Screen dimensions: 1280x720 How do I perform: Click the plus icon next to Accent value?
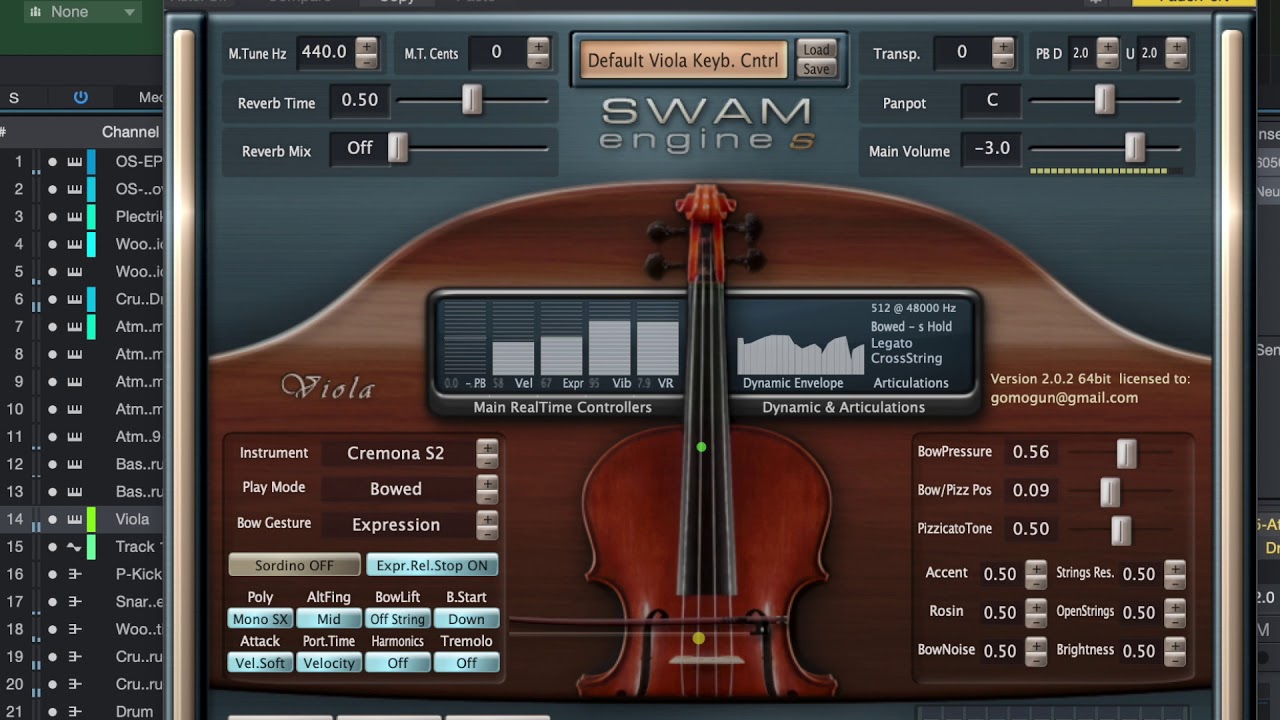tap(1036, 568)
